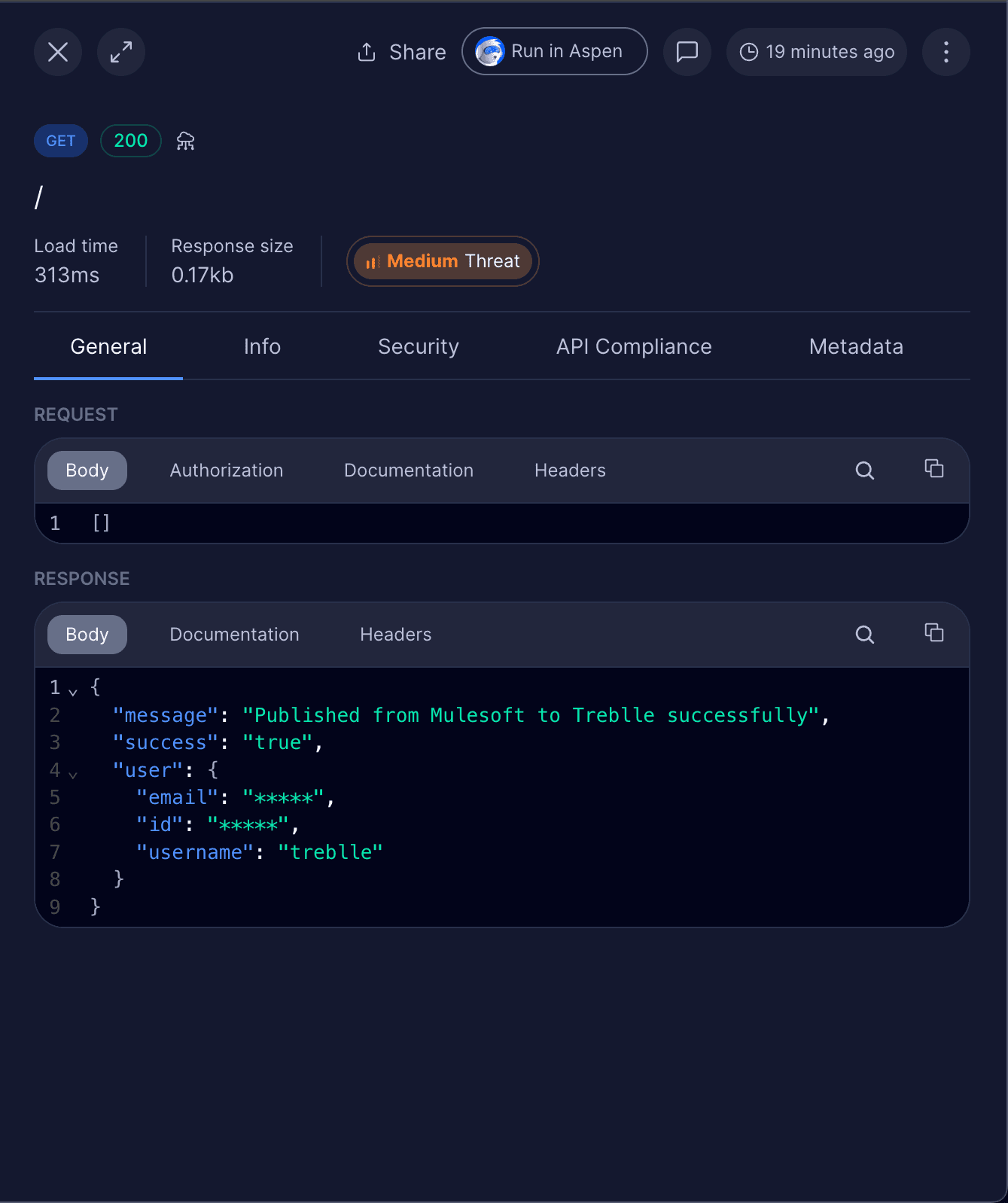Click the GET method badge
Viewport: 1008px width, 1203px height.
pyautogui.click(x=61, y=141)
